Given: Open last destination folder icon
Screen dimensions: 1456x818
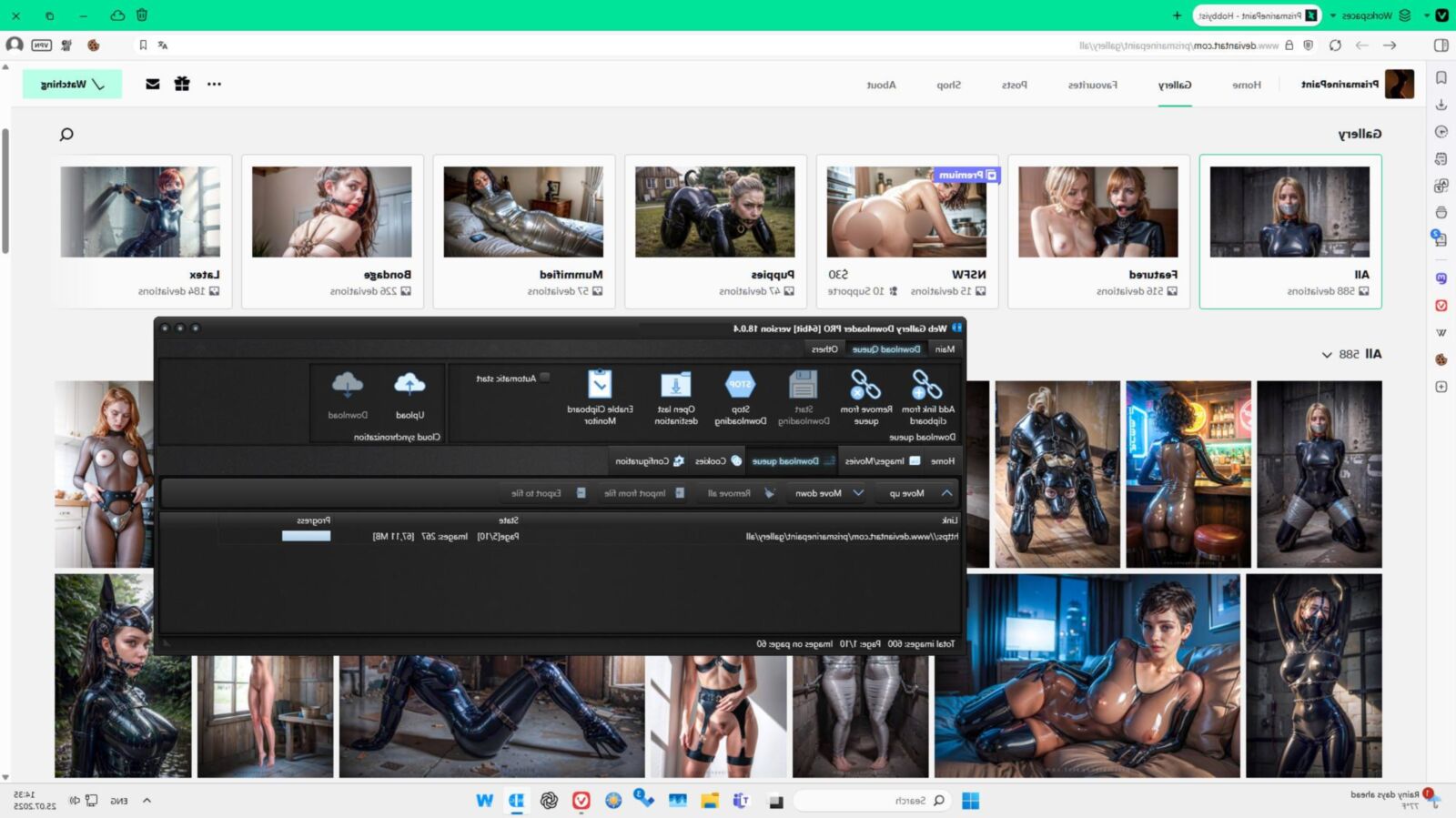Looking at the screenshot, I should pos(675,385).
